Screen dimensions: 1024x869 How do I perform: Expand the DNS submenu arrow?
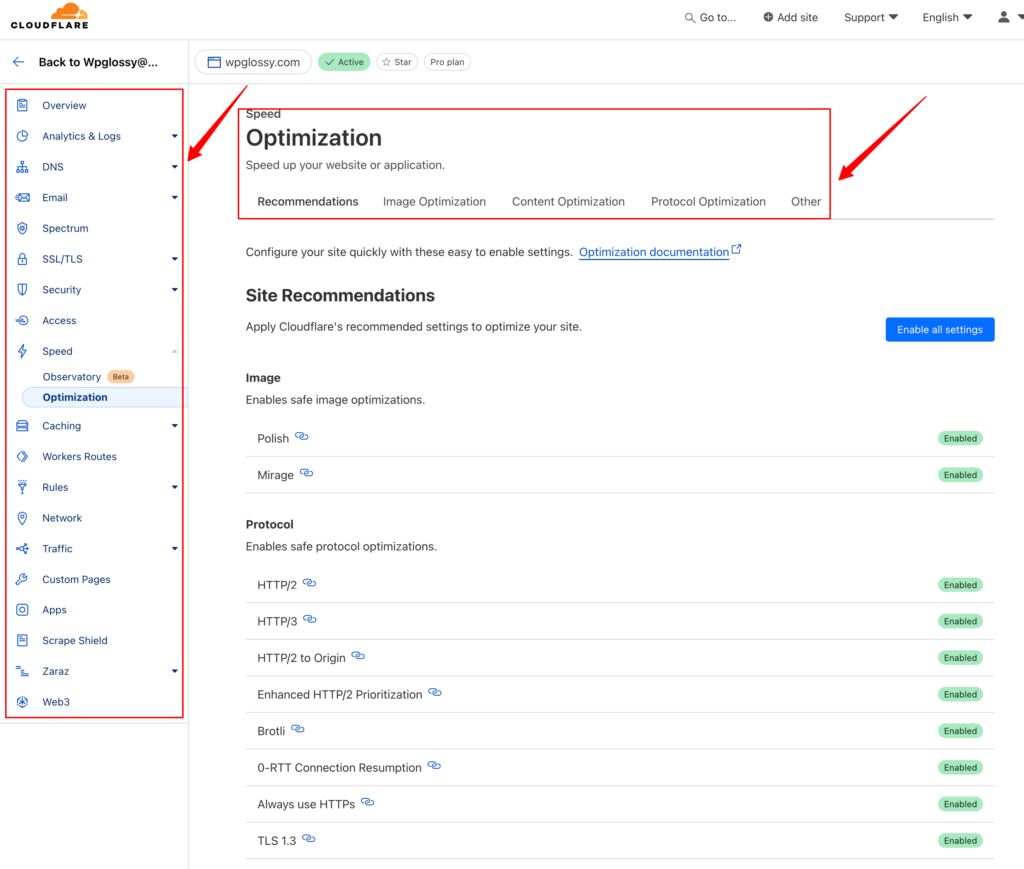pos(174,166)
